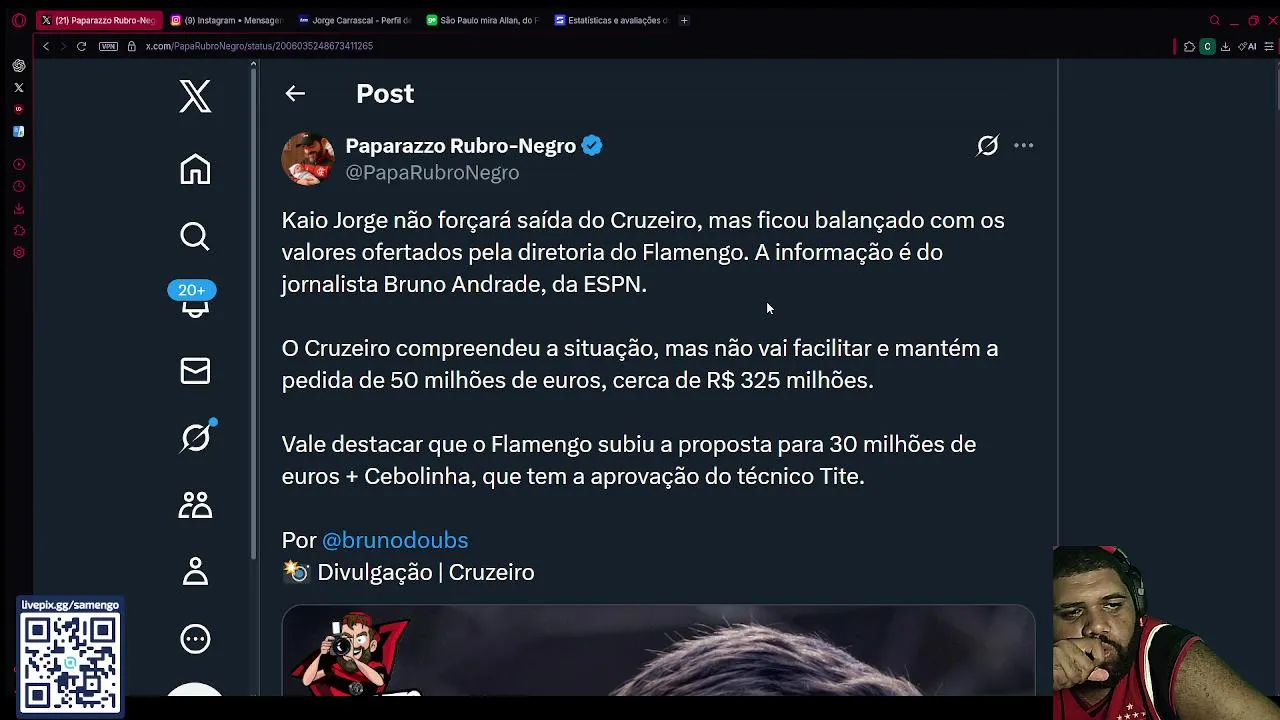Click the address bar URL field
Screen dimensions: 1280x720
click(600, 46)
